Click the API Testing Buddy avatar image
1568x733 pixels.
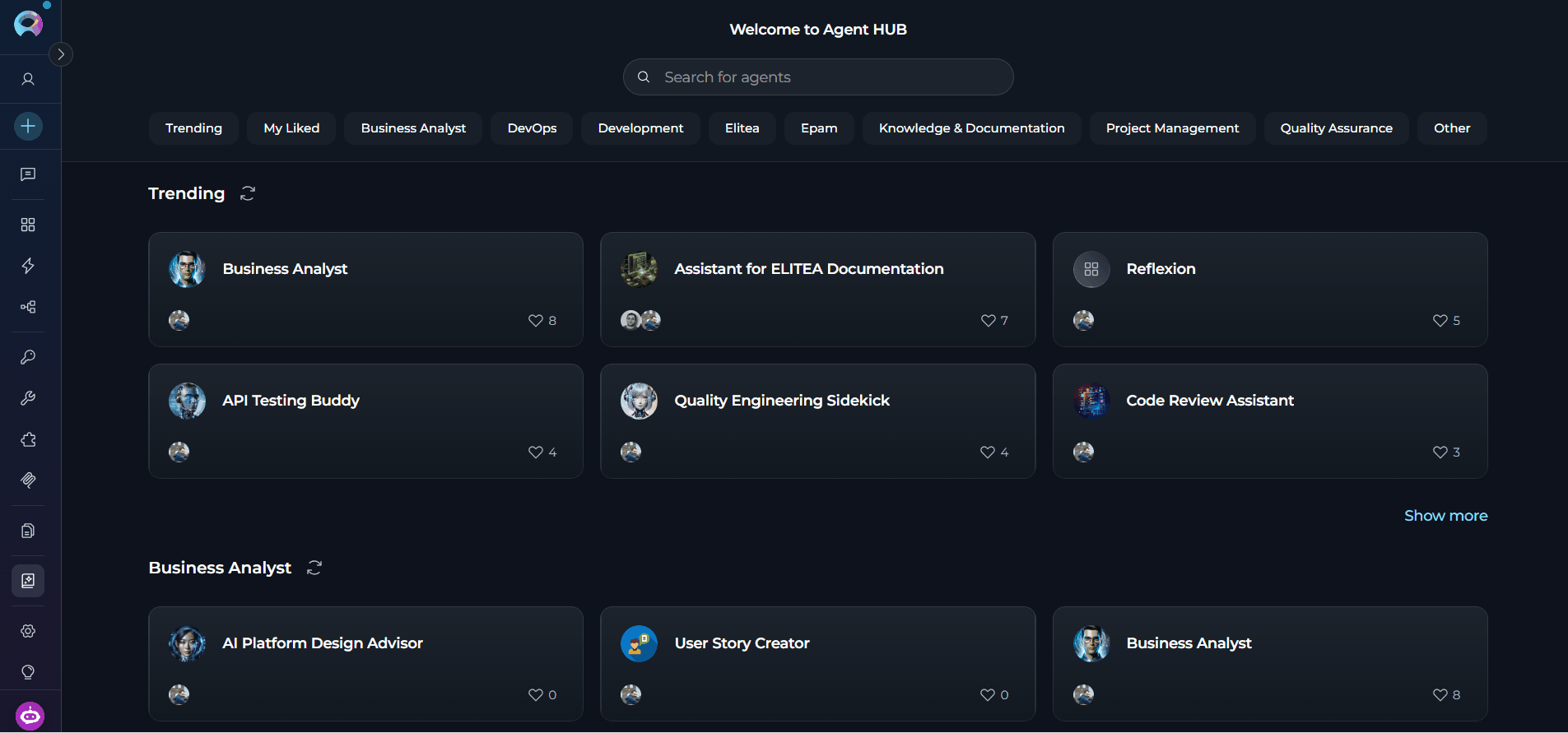tap(187, 401)
